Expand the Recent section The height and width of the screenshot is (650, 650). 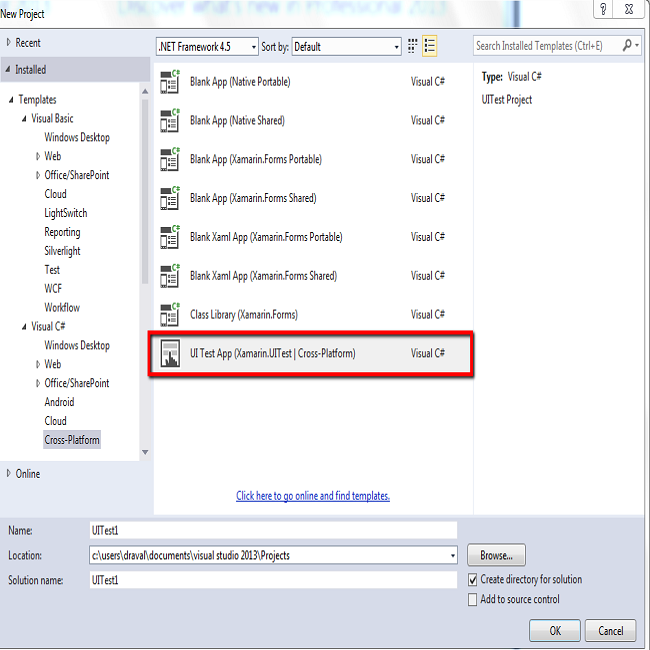9,42
